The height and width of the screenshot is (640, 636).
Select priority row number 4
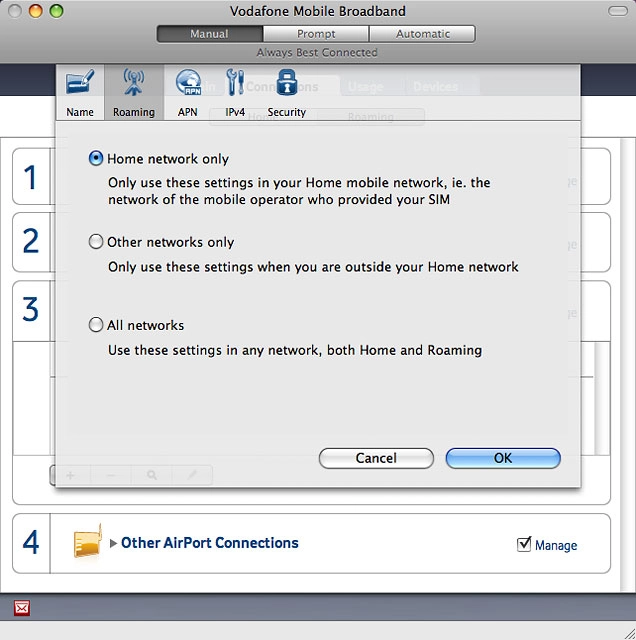point(31,542)
